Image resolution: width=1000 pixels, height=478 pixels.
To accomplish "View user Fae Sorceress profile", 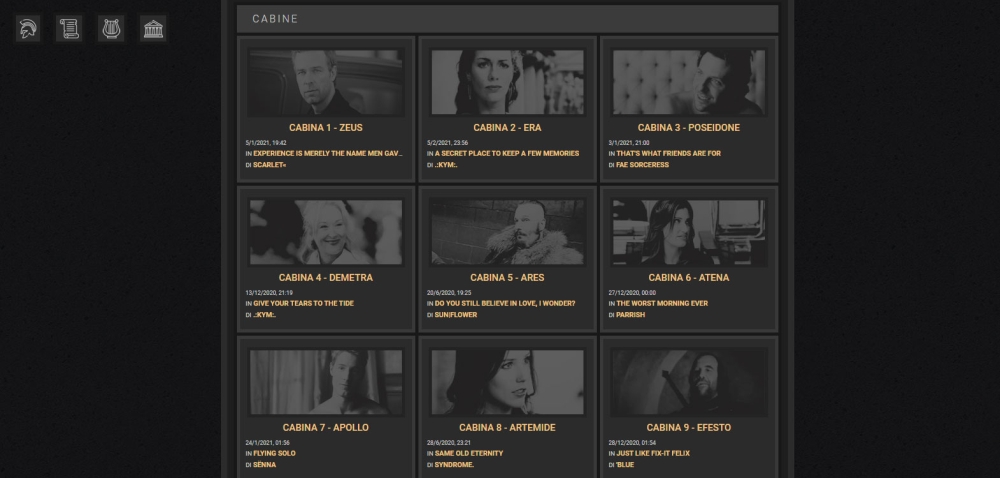I will (x=642, y=165).
